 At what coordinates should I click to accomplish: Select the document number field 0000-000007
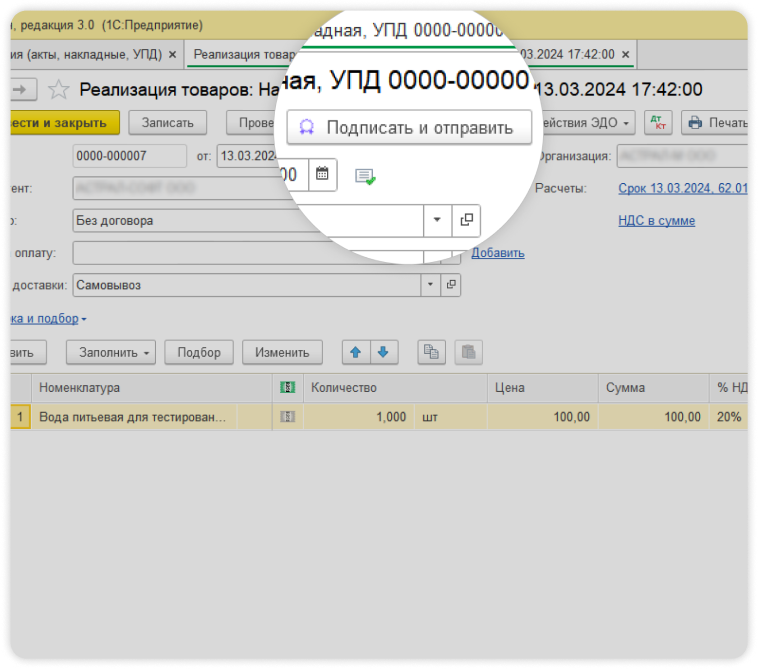[x=129, y=156]
